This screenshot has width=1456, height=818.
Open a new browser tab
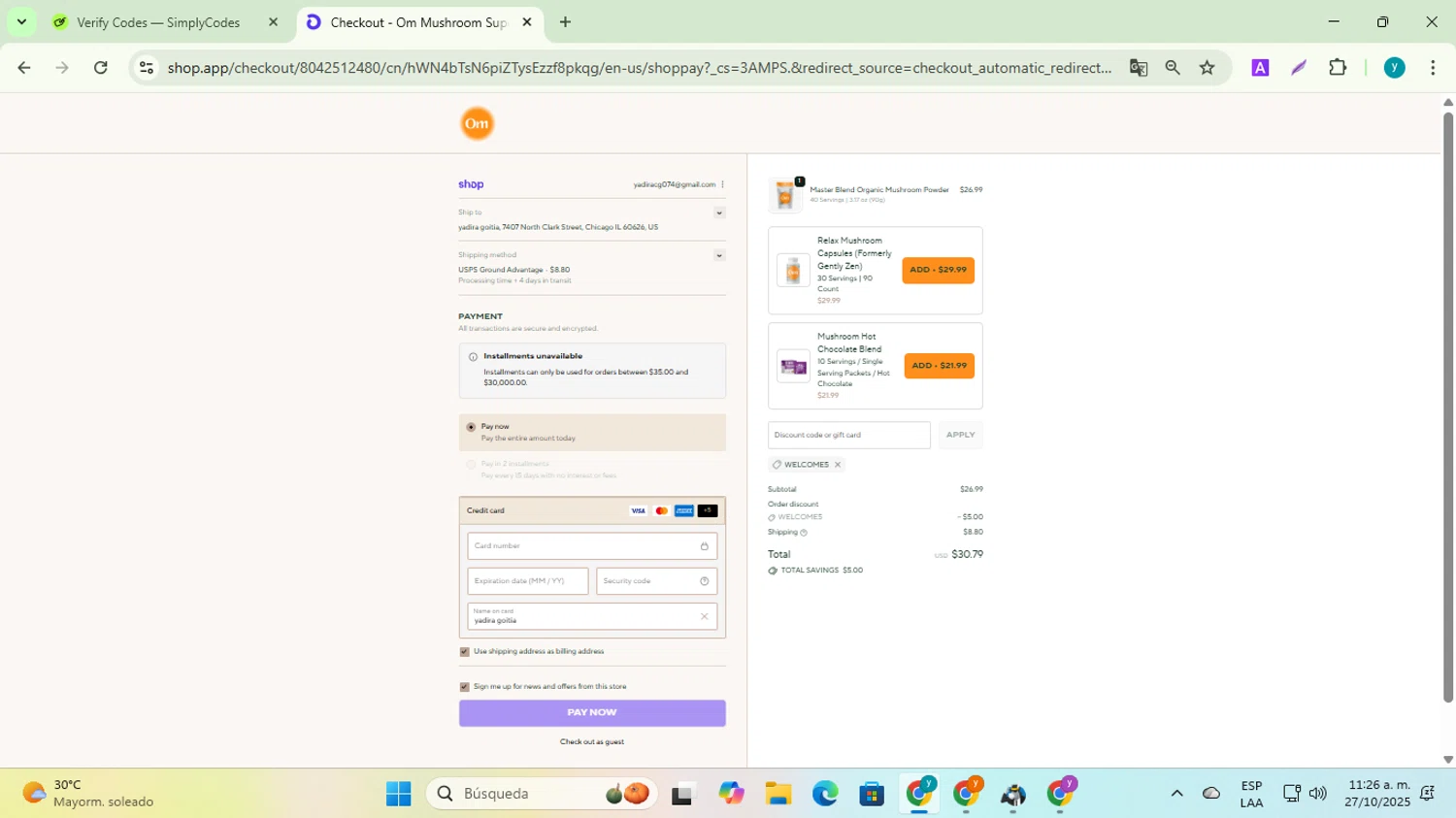tap(565, 22)
